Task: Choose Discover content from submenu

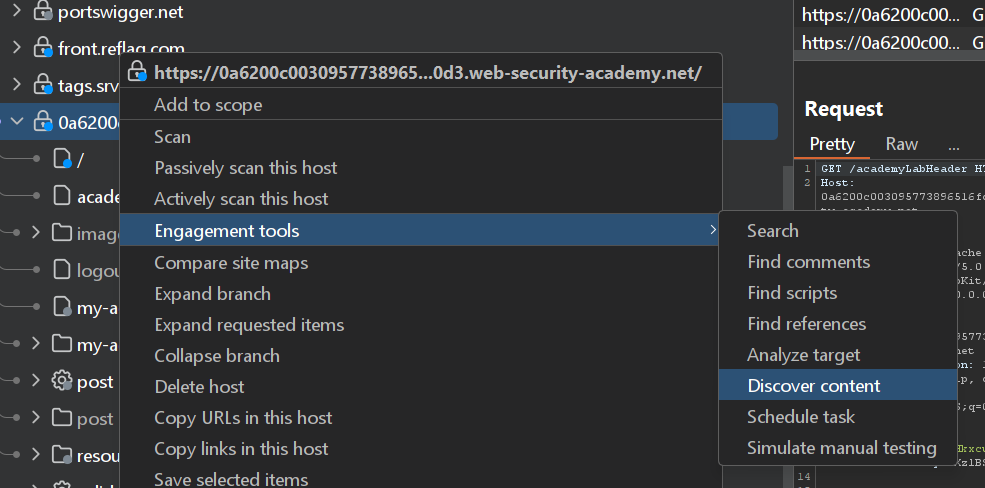Action: click(x=813, y=386)
